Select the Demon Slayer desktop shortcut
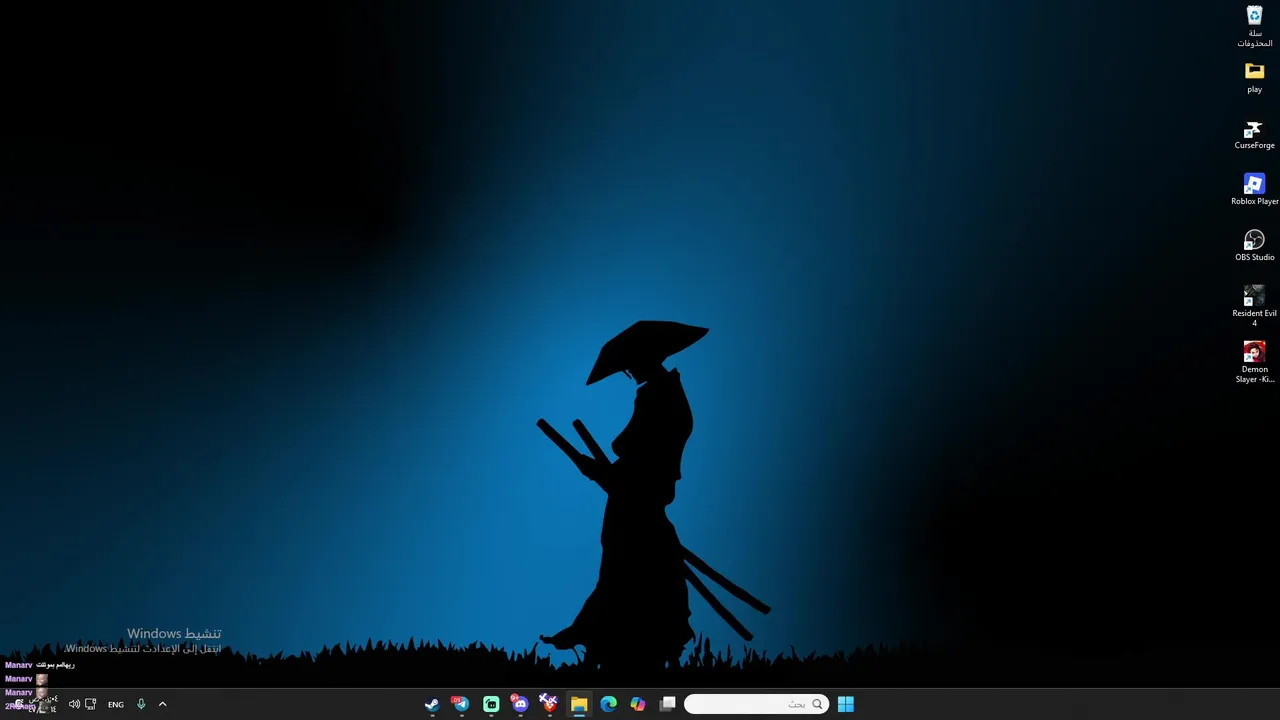 [x=1254, y=362]
